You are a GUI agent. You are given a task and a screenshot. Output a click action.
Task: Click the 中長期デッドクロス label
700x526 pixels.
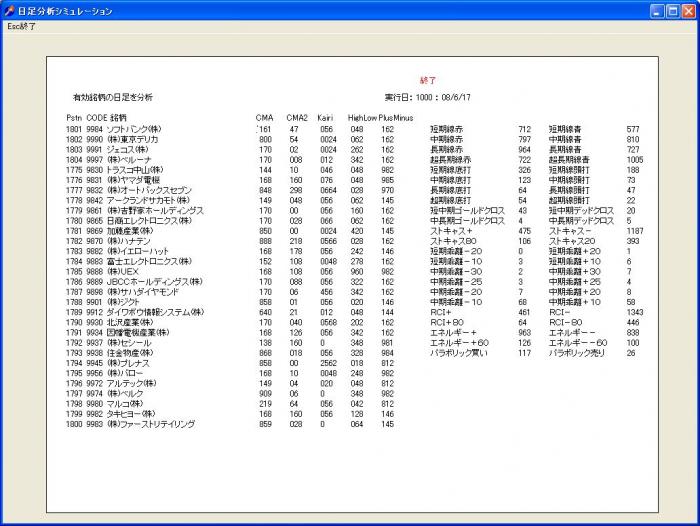(581, 221)
